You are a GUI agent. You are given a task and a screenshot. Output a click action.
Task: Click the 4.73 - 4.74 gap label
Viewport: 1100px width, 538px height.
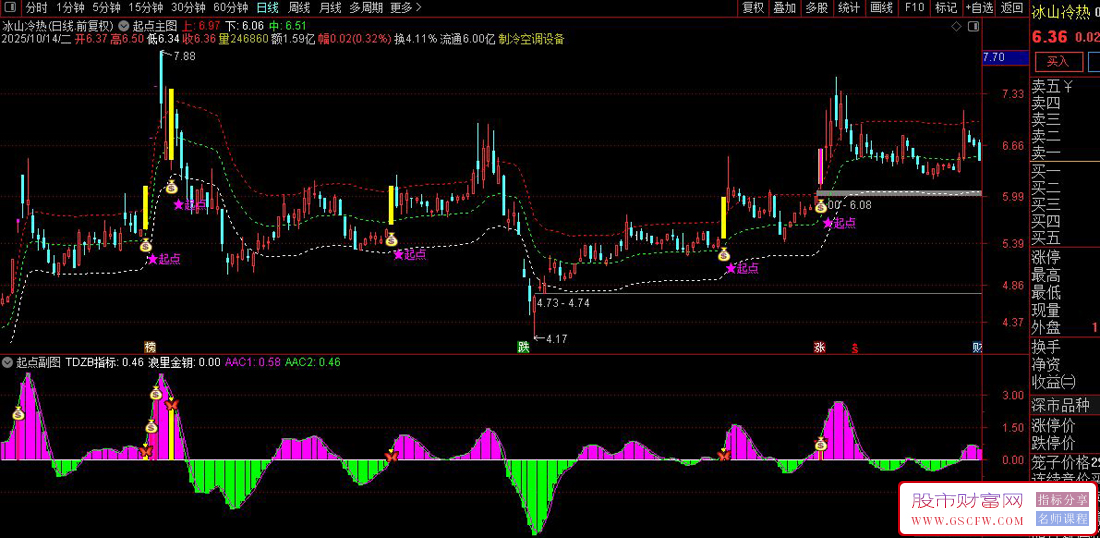[565, 303]
